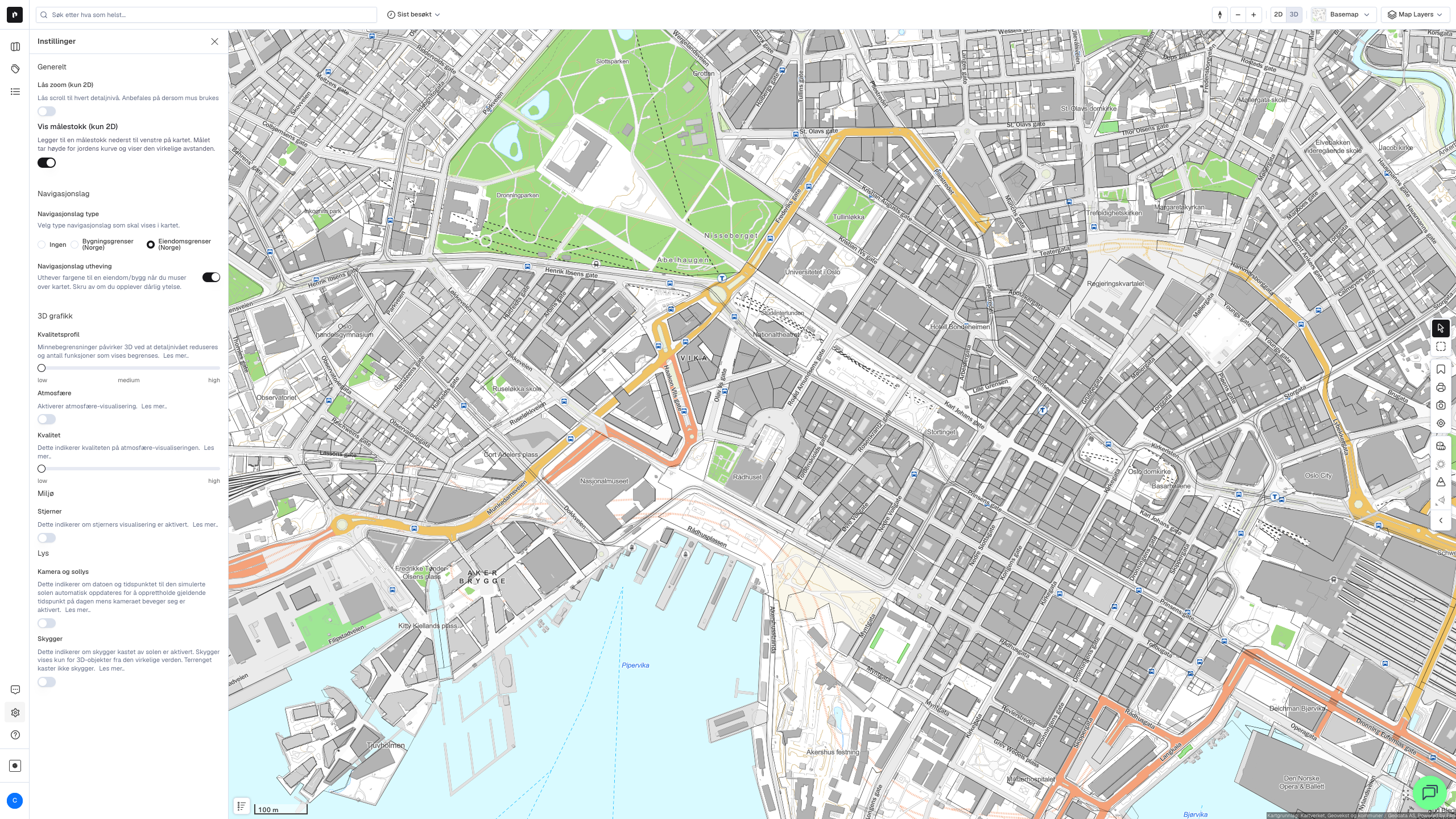Close the Instillinger panel
This screenshot has height=819, width=1456.
pyautogui.click(x=214, y=42)
